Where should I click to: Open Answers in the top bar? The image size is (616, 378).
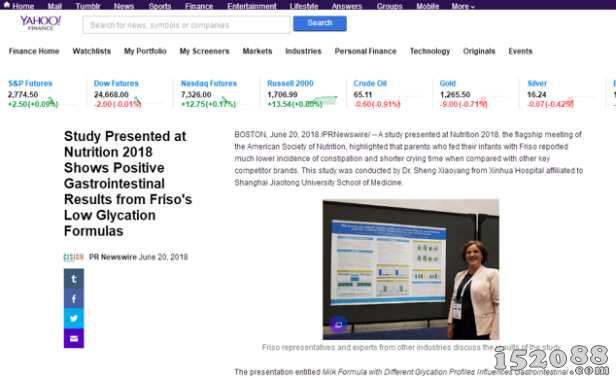pyautogui.click(x=347, y=6)
